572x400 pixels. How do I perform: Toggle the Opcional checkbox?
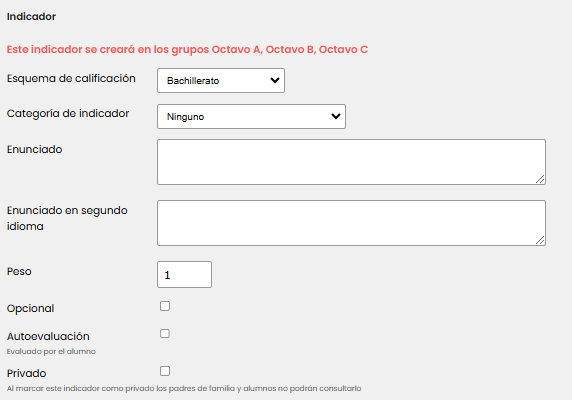tap(165, 306)
